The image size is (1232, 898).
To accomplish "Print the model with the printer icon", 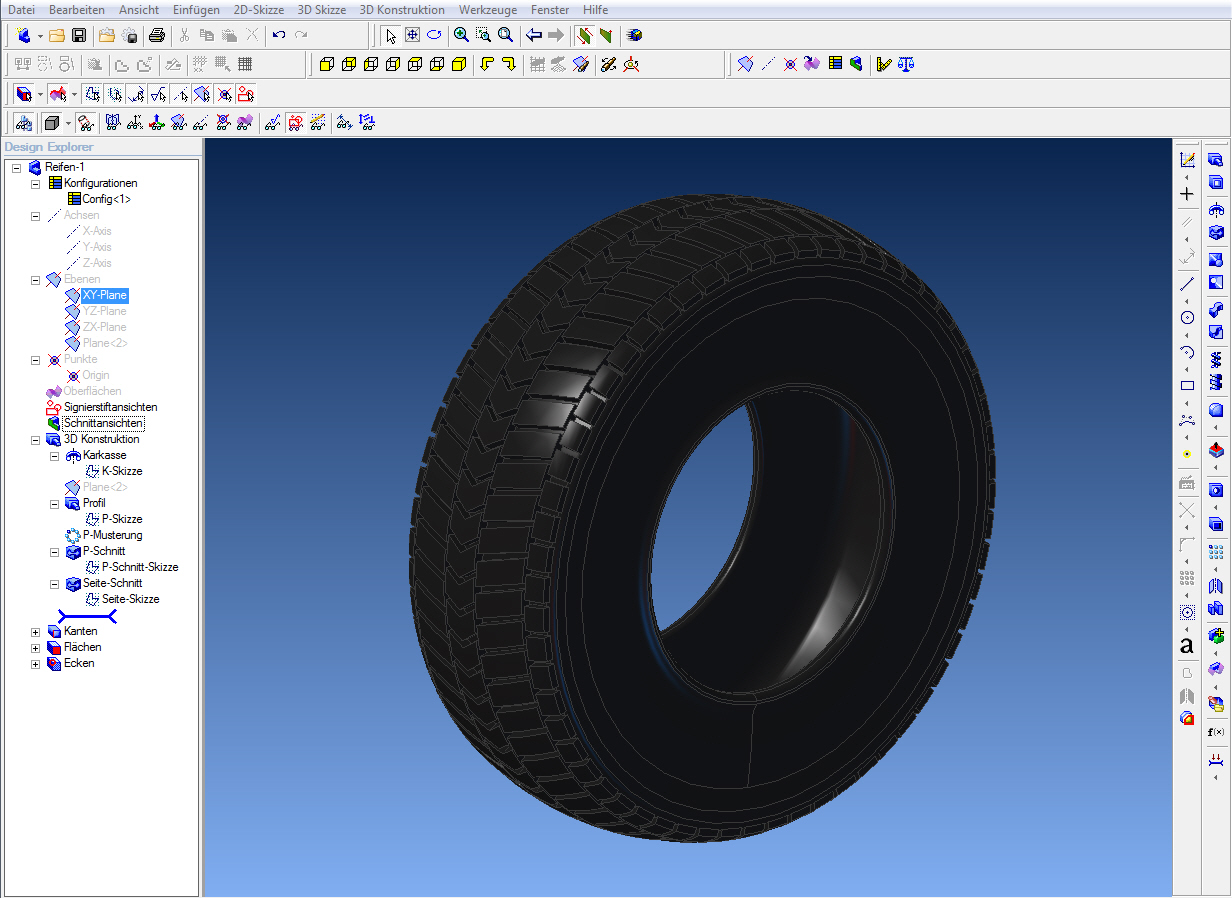I will [x=157, y=35].
